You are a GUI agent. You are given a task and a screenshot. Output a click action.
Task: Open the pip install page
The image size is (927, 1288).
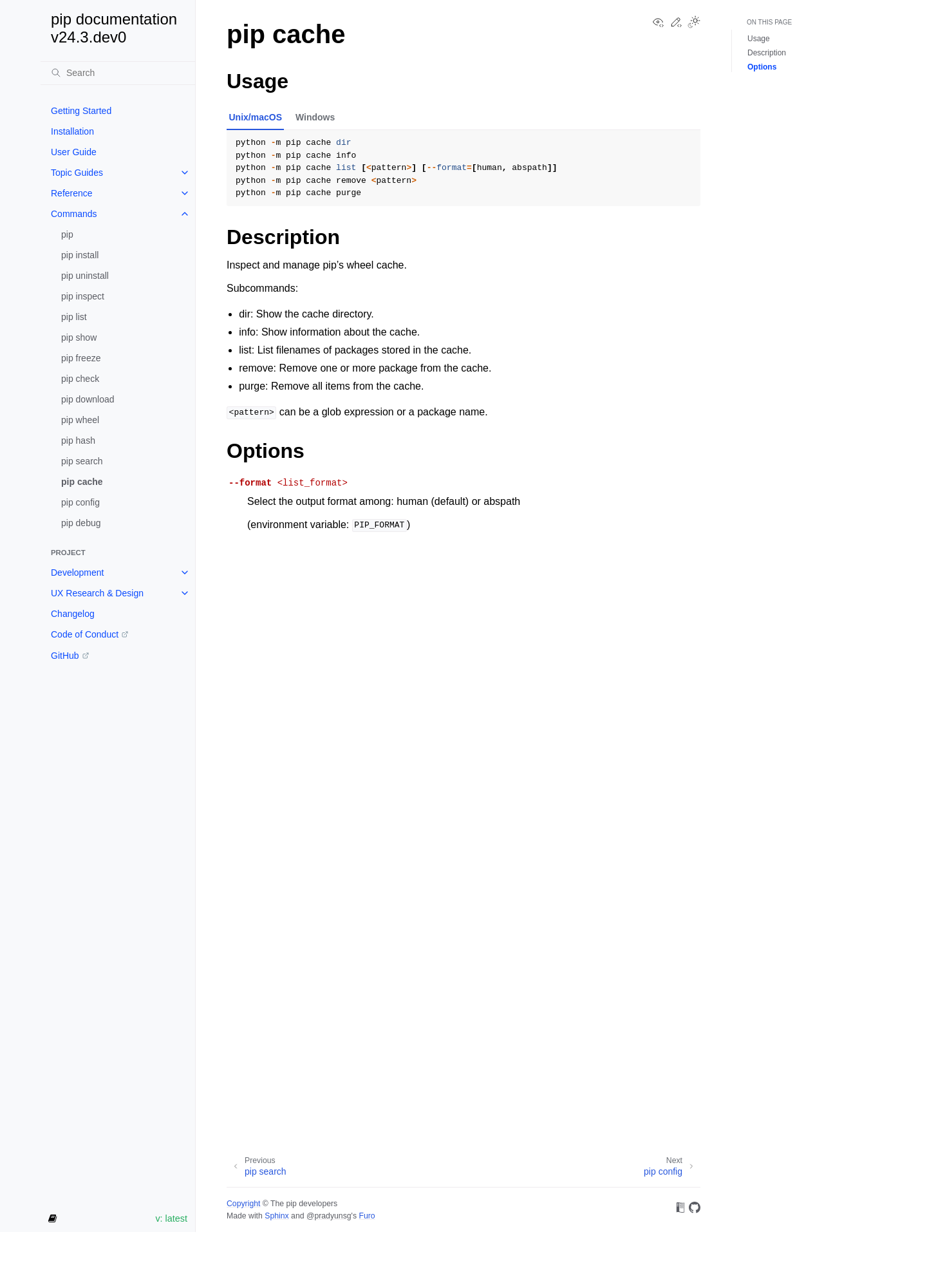(80, 255)
